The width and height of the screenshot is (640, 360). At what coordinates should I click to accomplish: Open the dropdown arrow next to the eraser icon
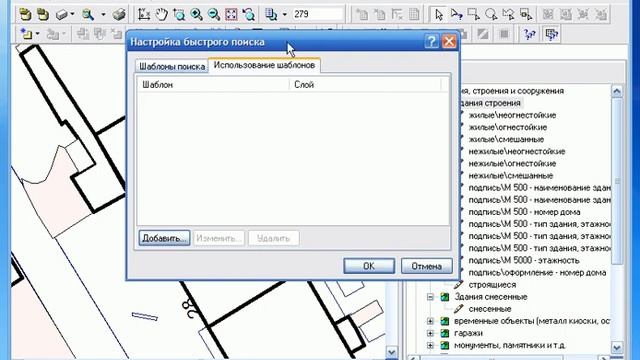point(72,15)
